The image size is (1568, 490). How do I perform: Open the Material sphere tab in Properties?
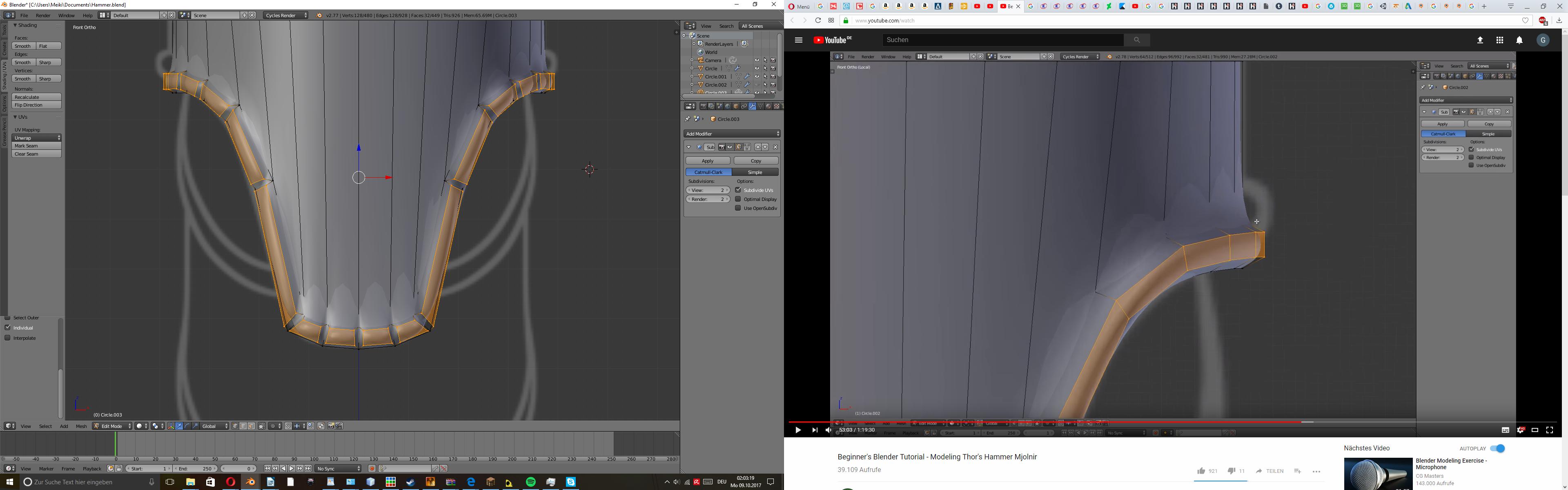click(769, 106)
